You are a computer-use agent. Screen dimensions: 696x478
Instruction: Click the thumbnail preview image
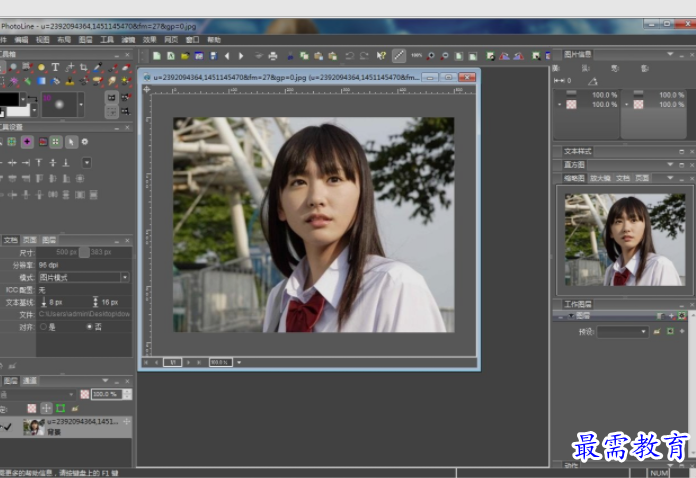point(625,240)
